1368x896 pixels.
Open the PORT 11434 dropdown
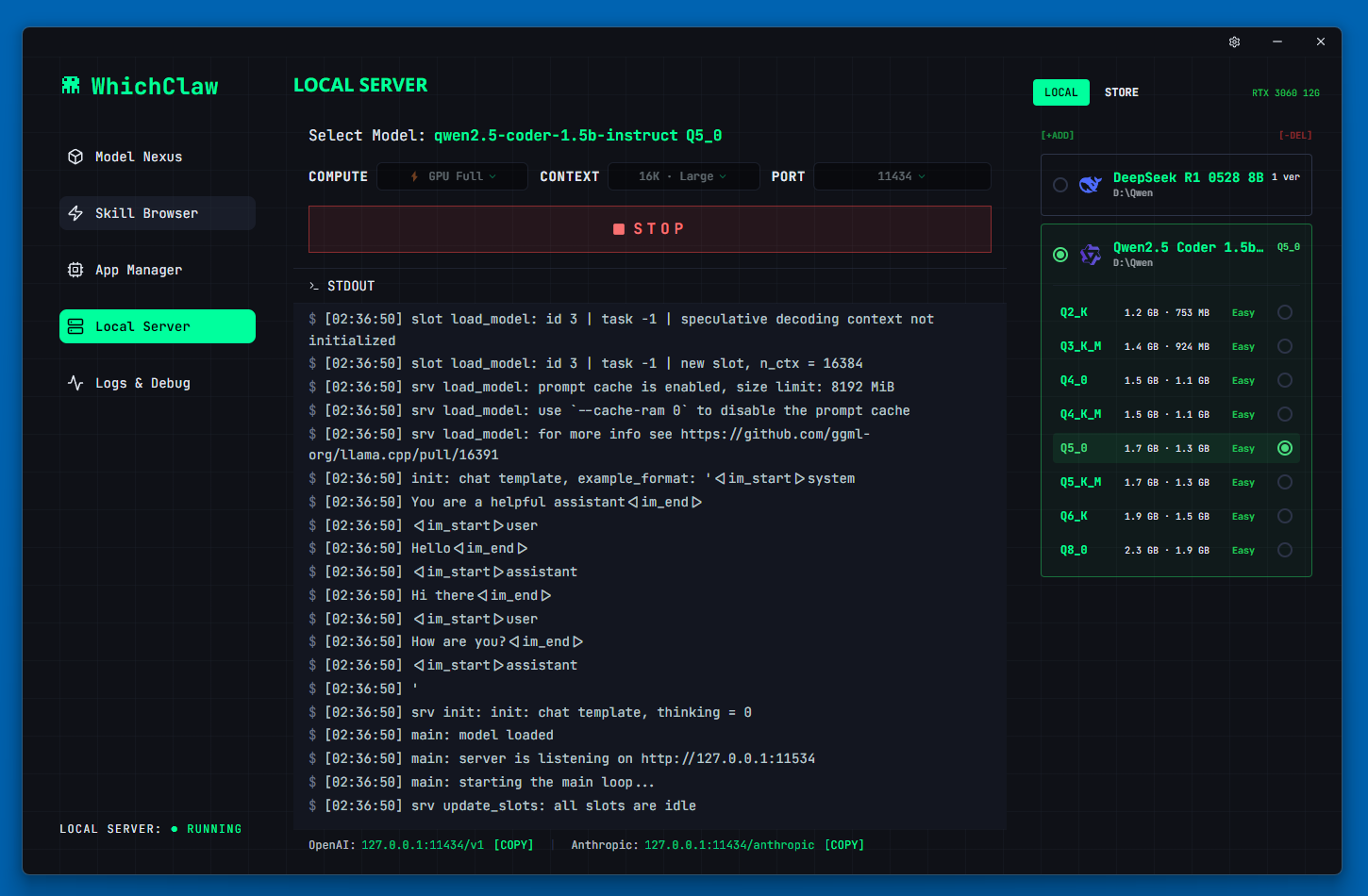pyautogui.click(x=901, y=176)
